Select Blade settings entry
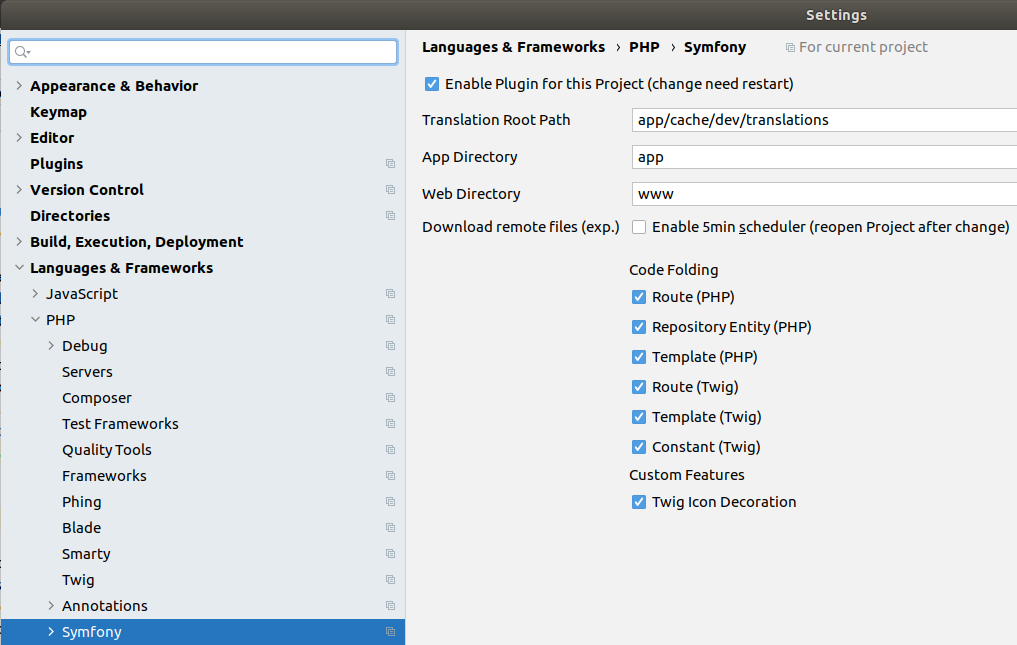Viewport: 1017px width, 645px height. click(x=81, y=528)
